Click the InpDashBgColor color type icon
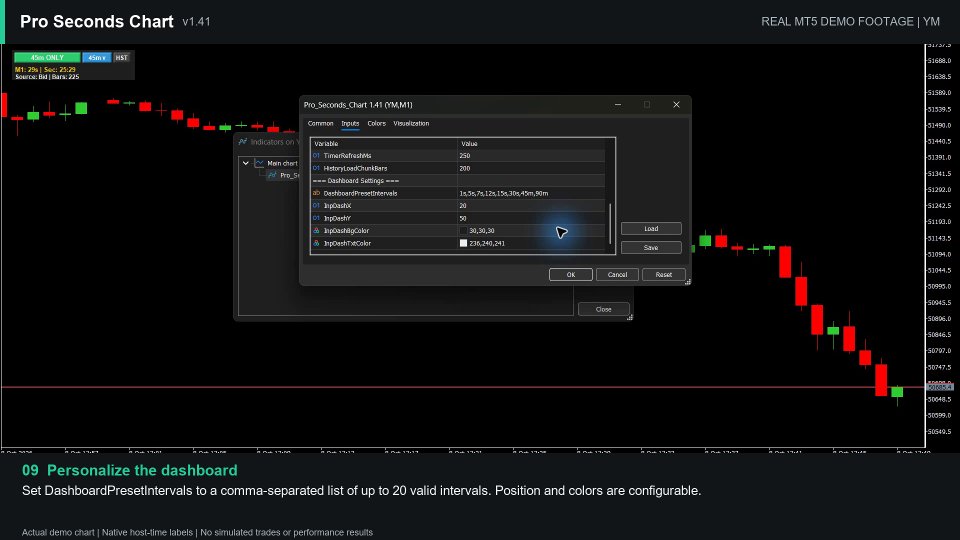Viewport: 960px width, 540px height. coord(316,231)
